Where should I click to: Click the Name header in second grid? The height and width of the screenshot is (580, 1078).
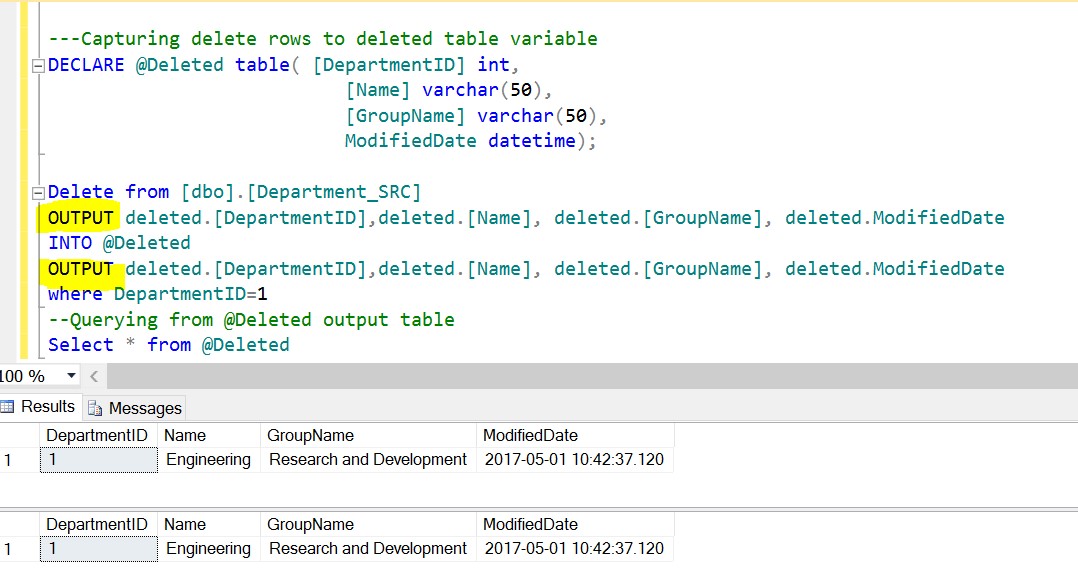click(185, 524)
